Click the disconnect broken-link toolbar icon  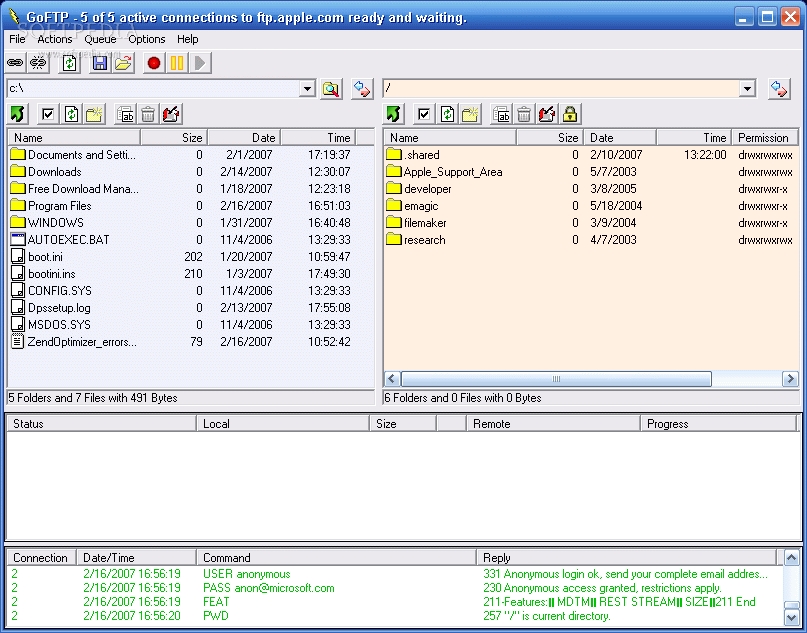[x=38, y=63]
